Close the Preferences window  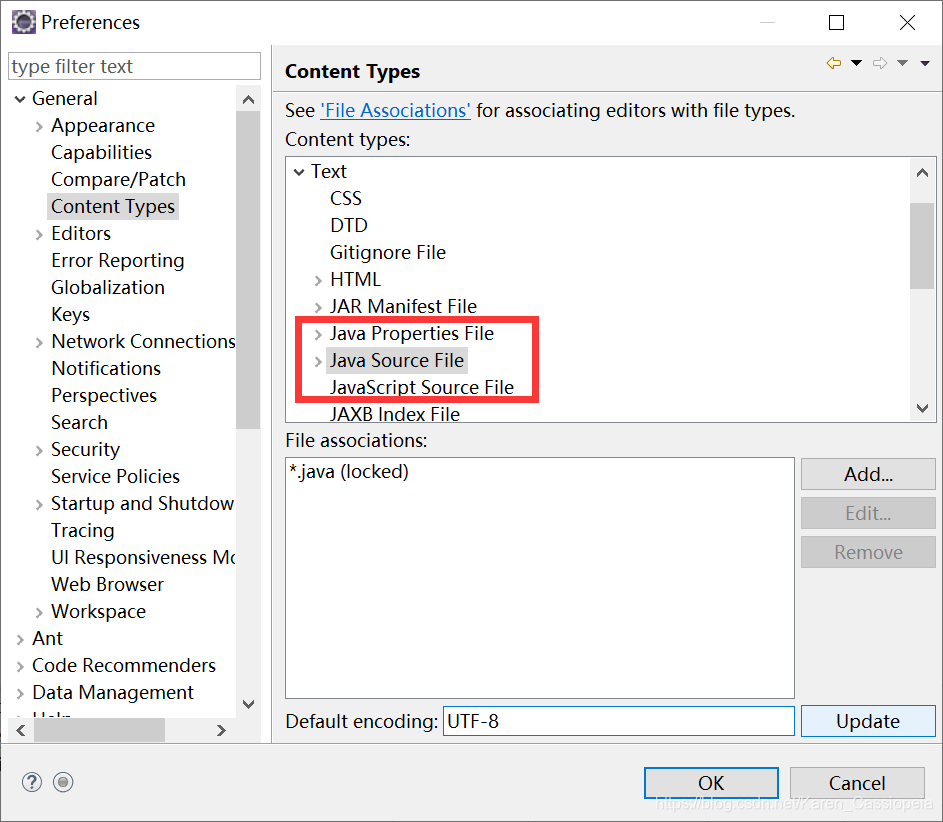point(907,22)
